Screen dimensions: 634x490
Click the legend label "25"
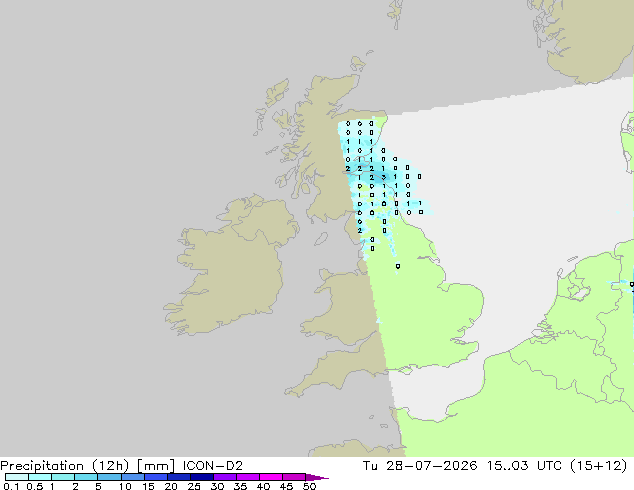(194, 486)
